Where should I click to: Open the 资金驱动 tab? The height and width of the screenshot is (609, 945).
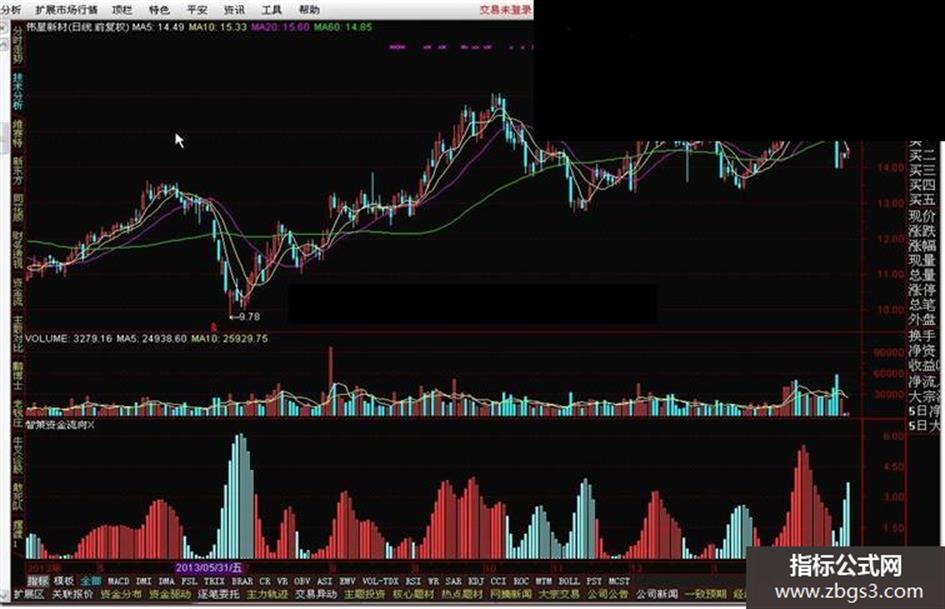pyautogui.click(x=170, y=595)
